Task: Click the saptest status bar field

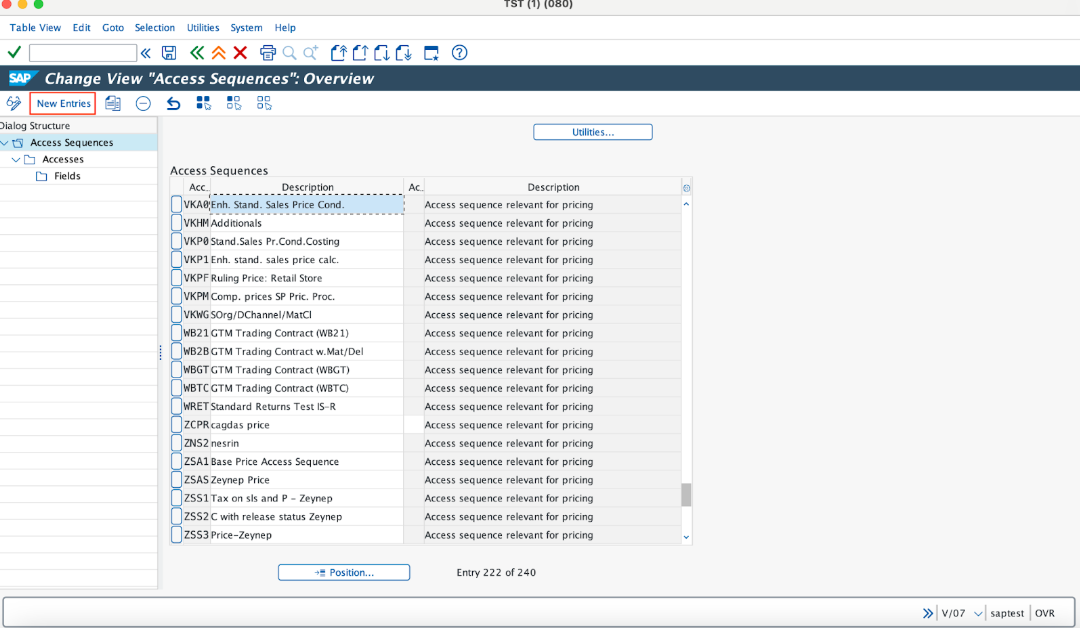Action: coord(1007,613)
